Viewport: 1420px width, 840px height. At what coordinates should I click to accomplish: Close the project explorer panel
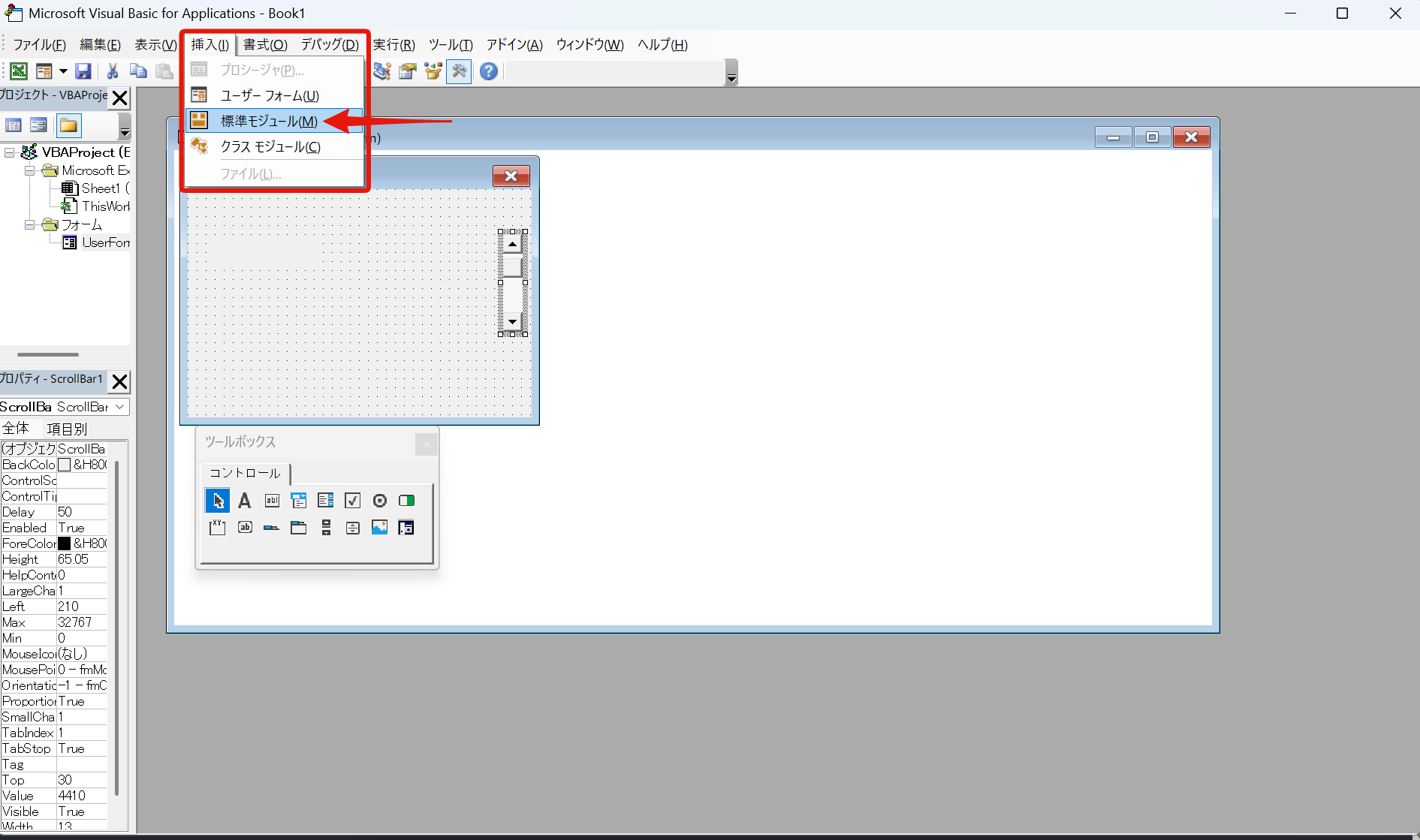pyautogui.click(x=119, y=98)
